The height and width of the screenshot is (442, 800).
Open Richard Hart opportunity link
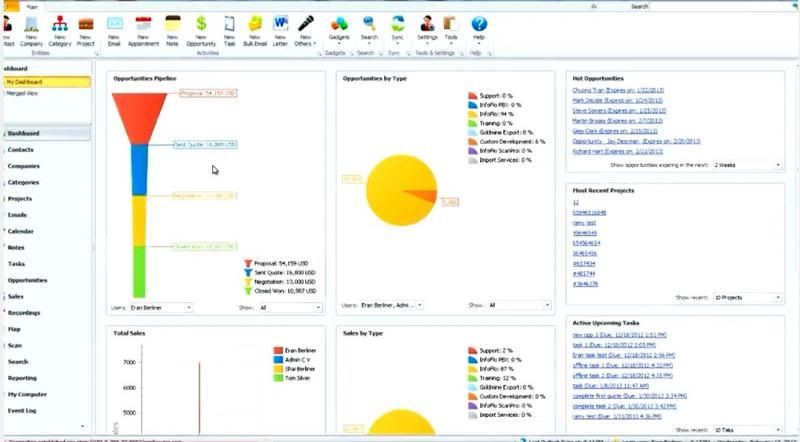(x=617, y=152)
